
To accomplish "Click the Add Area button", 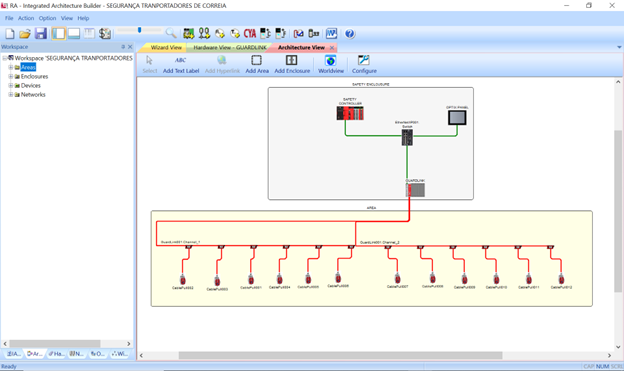I will [257, 64].
